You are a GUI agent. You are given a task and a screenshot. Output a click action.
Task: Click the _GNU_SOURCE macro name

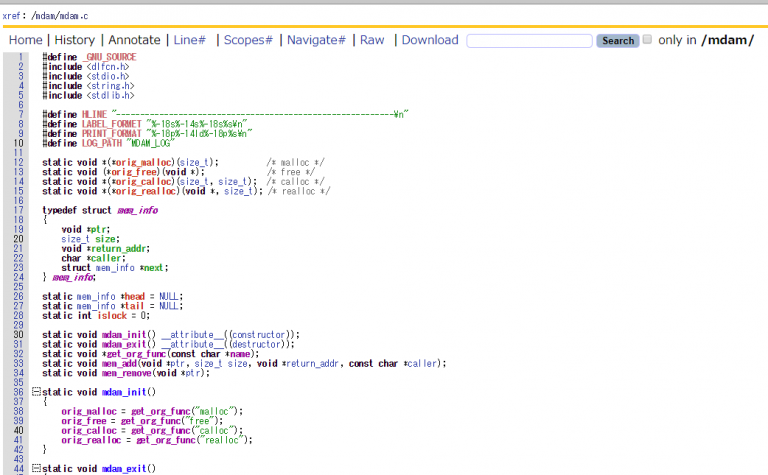(x=109, y=57)
